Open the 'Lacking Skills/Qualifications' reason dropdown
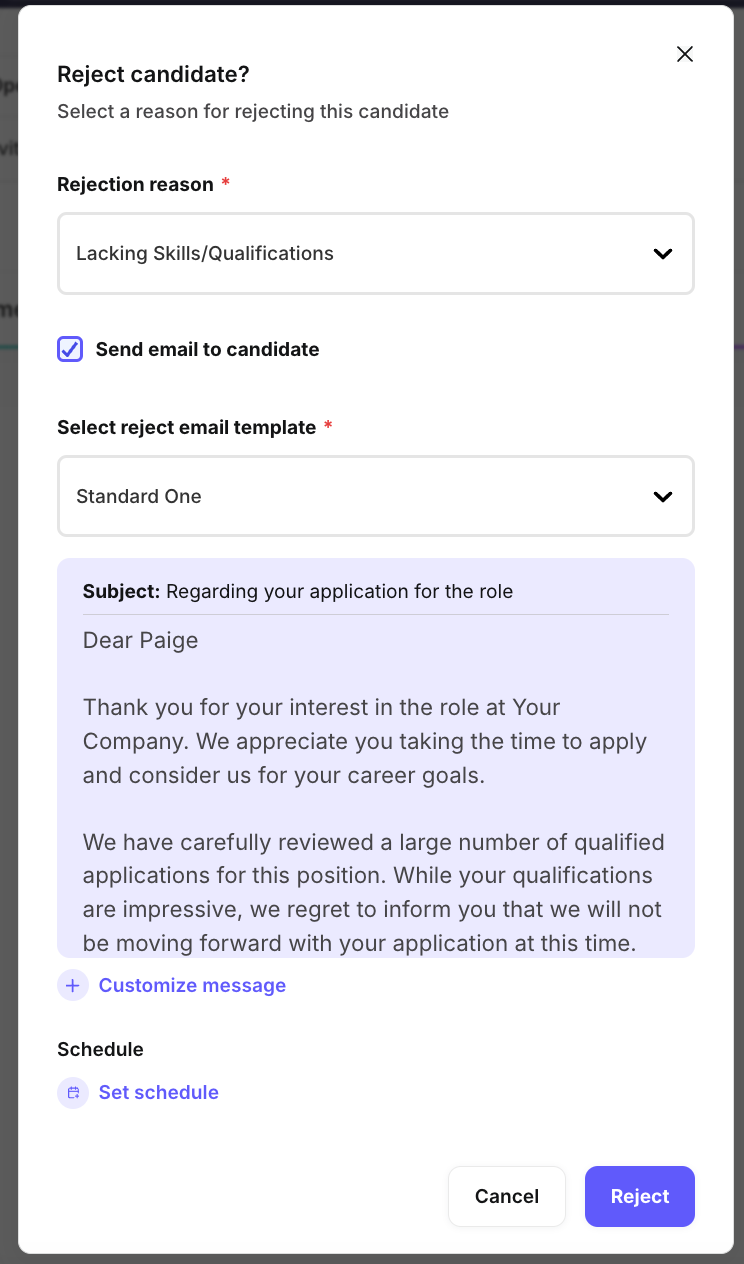 (375, 254)
